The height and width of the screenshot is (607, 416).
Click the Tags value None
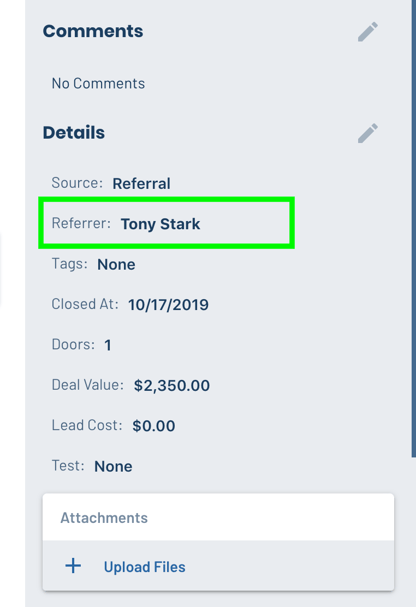[x=116, y=265]
